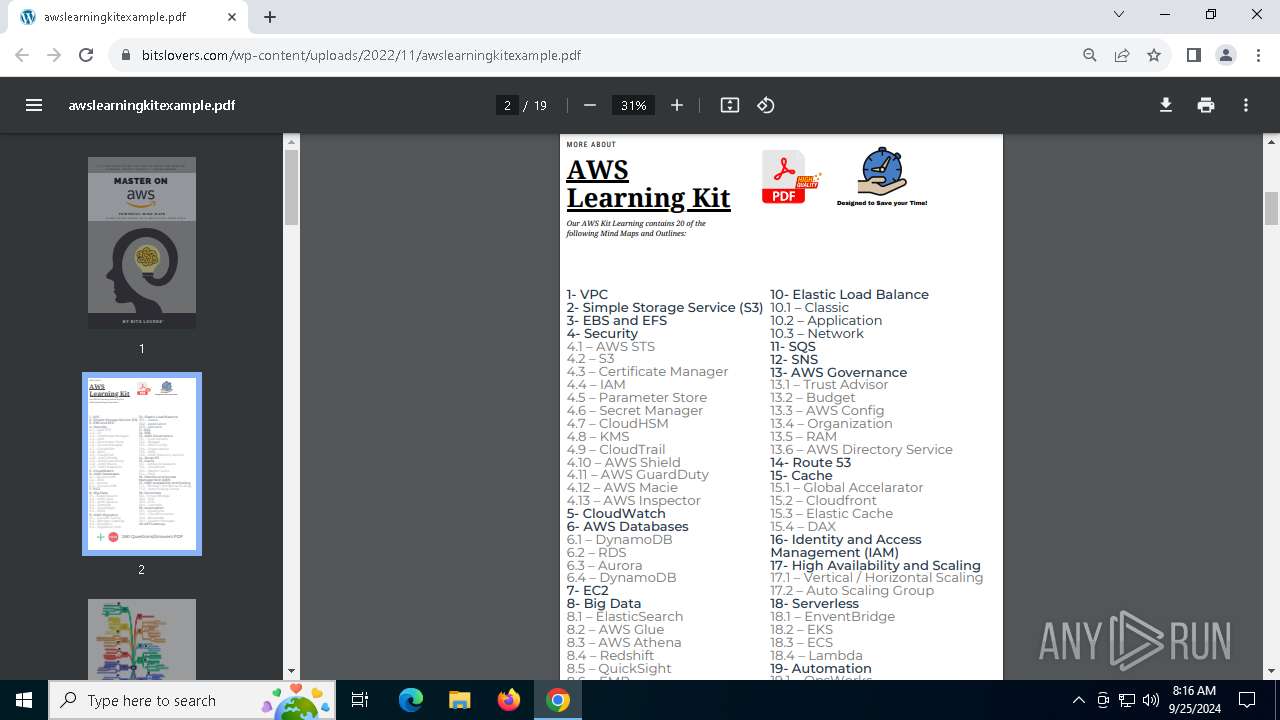1280x720 pixels.
Task: Click the '4.3 – Certificate Manager' entry
Action: pyautogui.click(x=647, y=372)
